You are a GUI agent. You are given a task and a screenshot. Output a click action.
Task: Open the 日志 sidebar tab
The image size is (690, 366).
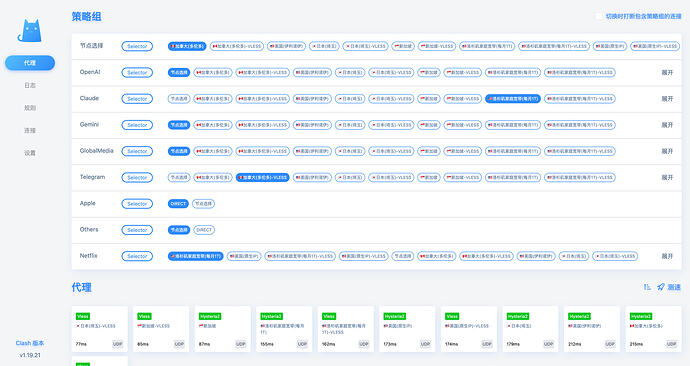[x=30, y=85]
